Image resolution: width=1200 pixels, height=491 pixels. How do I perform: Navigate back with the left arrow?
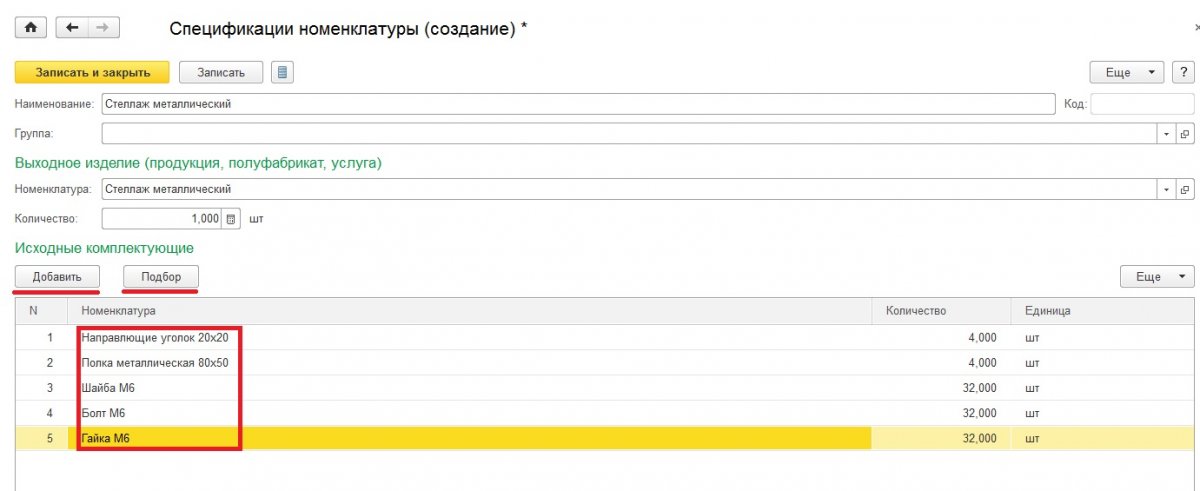point(71,28)
